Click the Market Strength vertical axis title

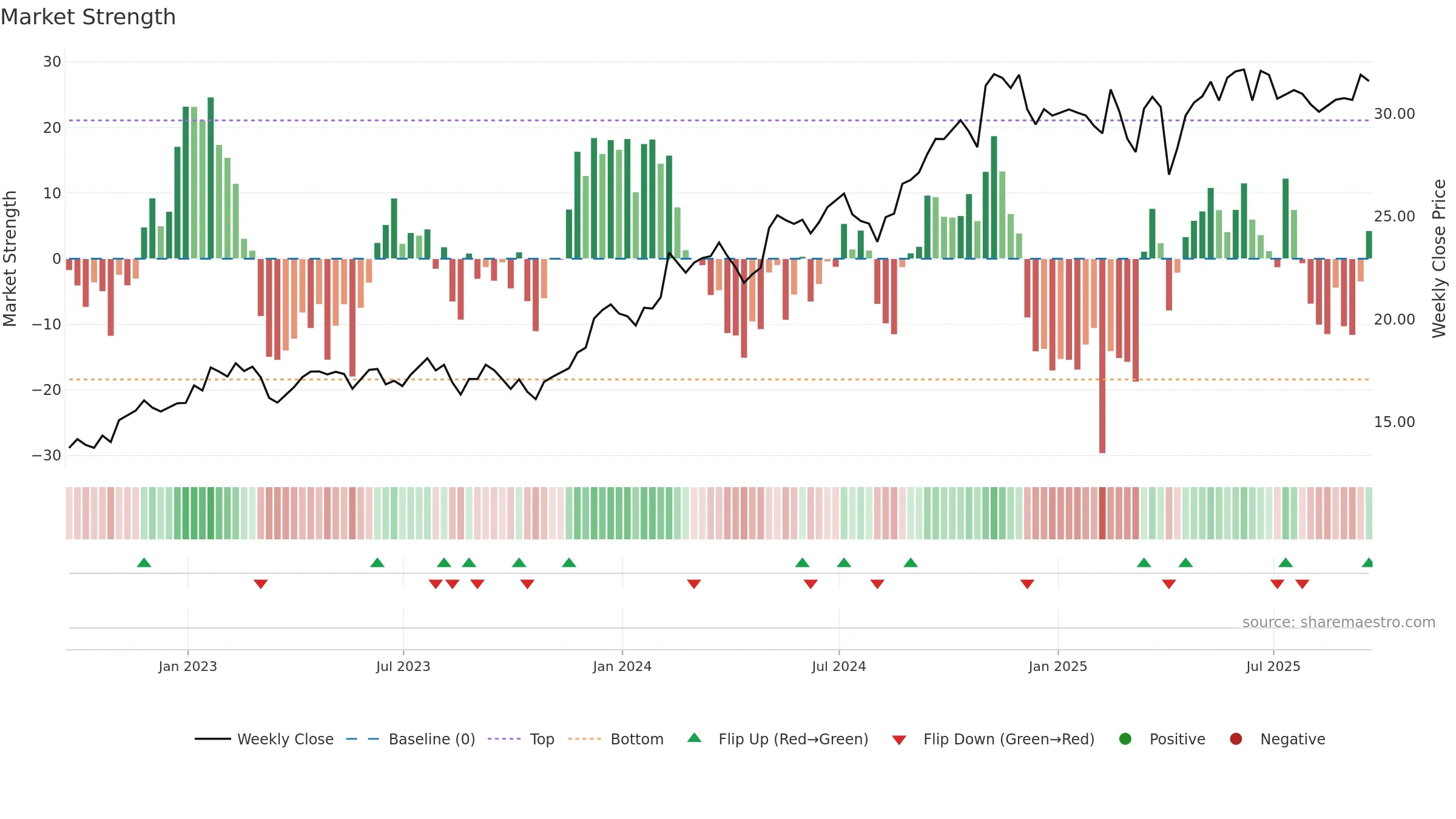point(10,258)
